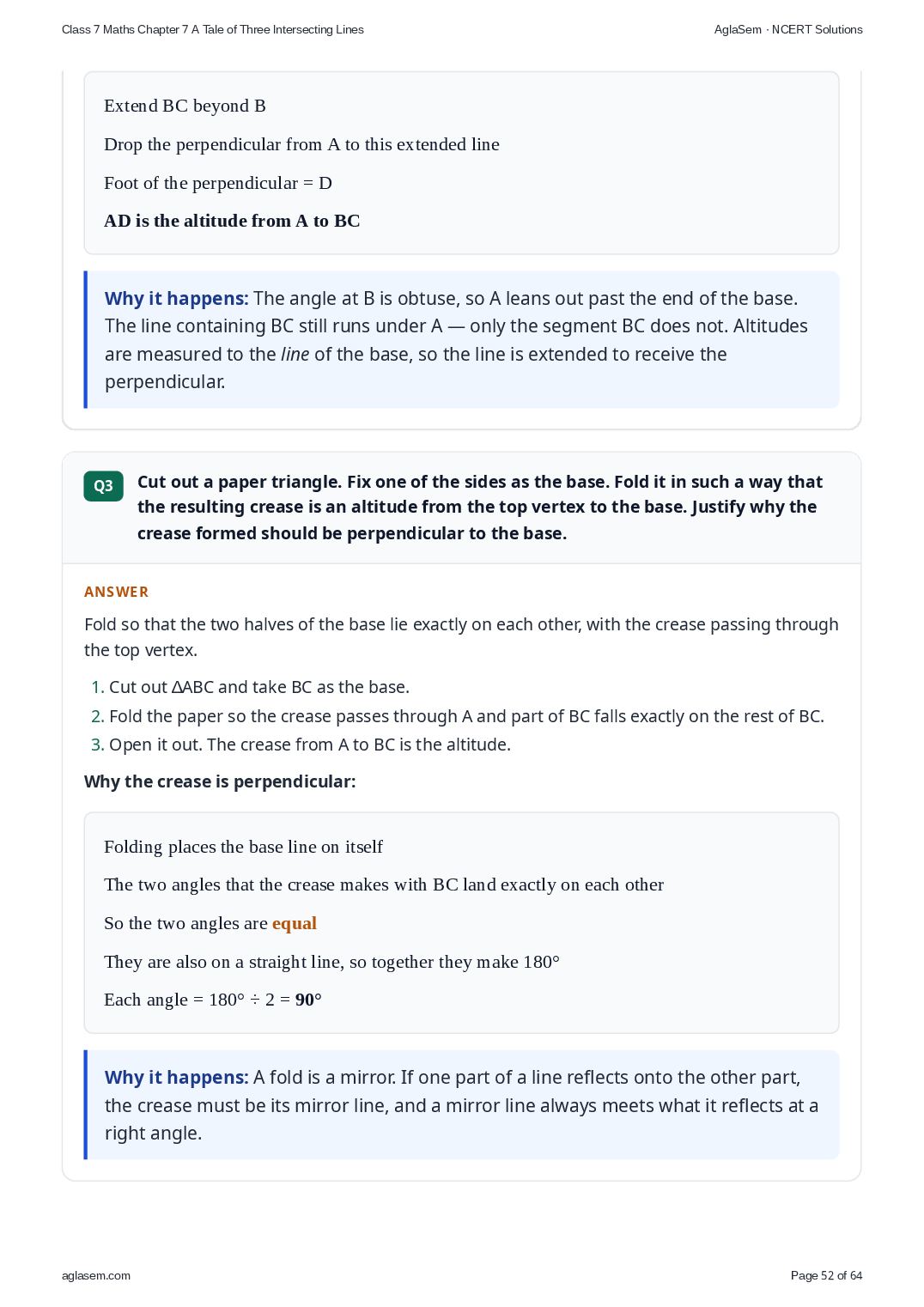Click the italic word 'line' in the note

coord(295,355)
